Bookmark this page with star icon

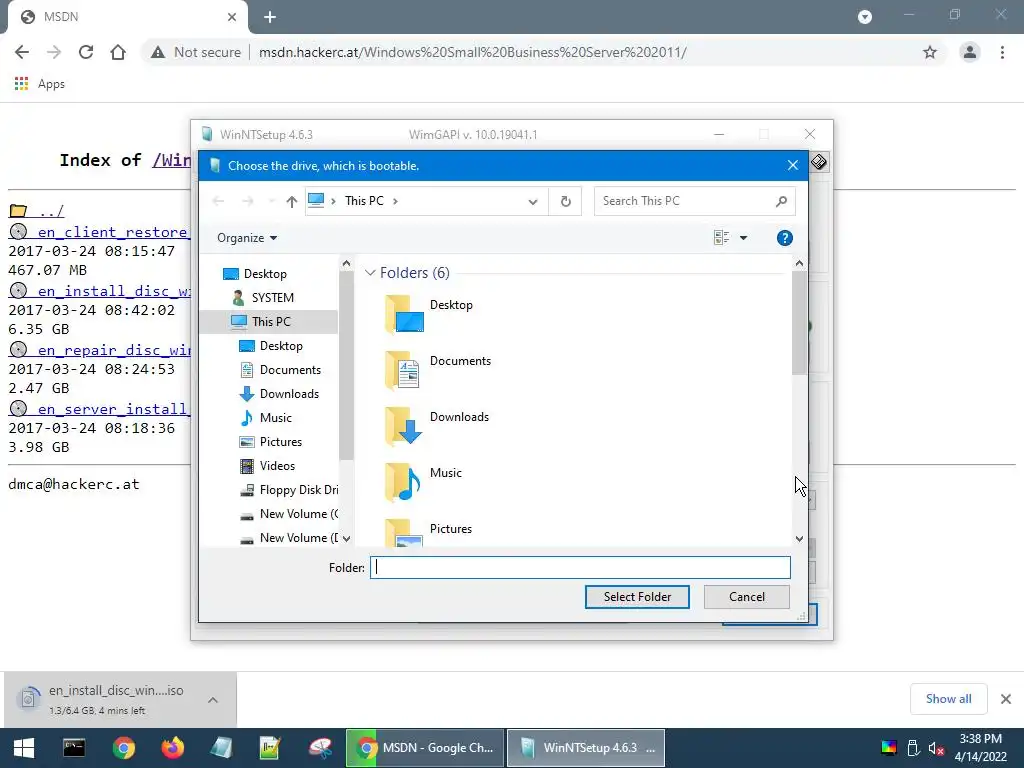(x=930, y=52)
